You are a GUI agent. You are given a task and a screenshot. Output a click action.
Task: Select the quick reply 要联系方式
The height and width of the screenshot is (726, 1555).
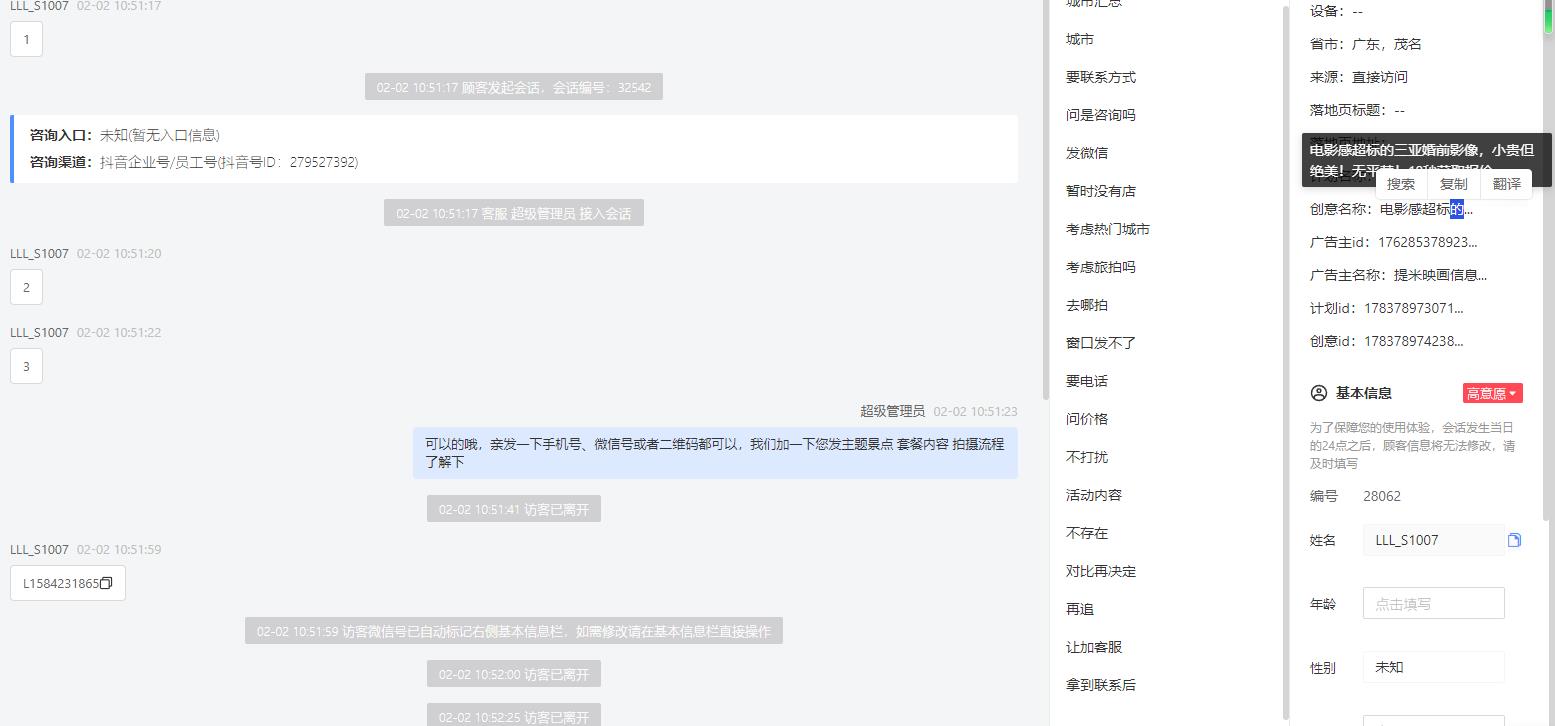coord(1101,77)
